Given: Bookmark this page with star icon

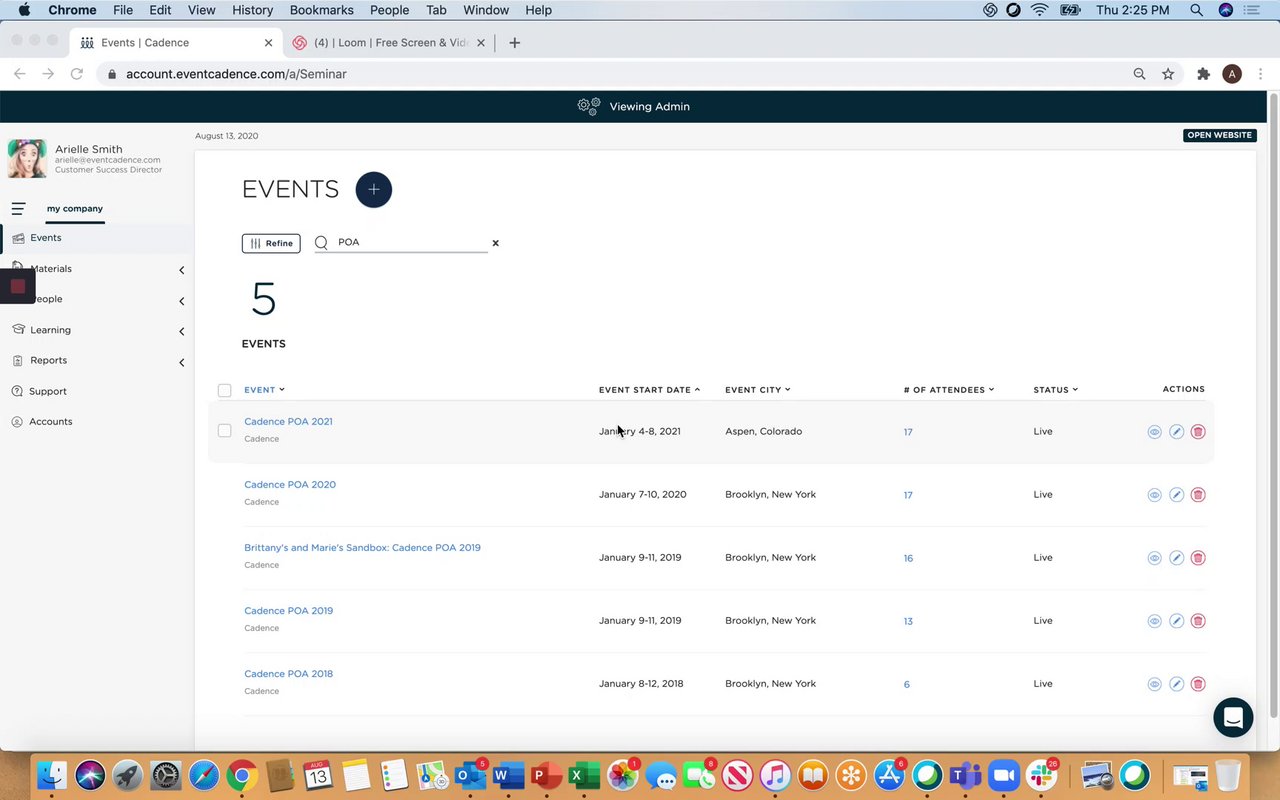Looking at the screenshot, I should click(1168, 74).
